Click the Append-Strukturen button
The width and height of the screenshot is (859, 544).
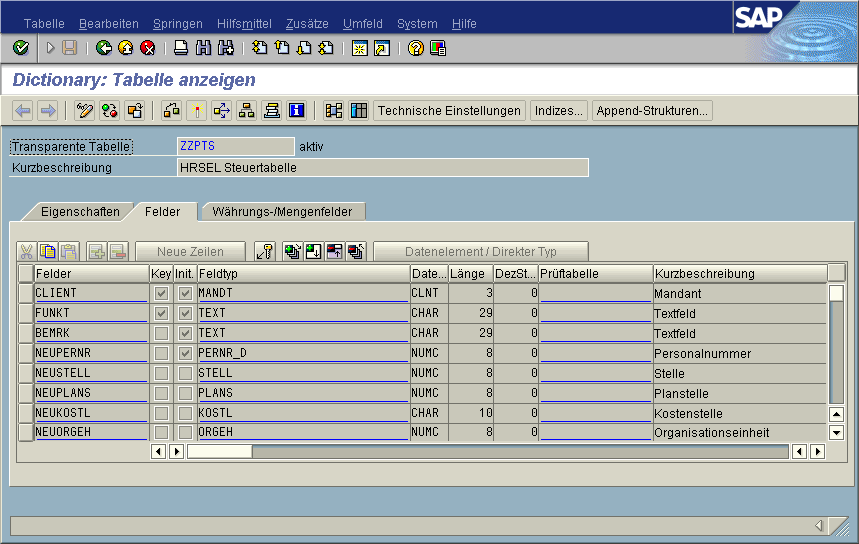pyautogui.click(x=652, y=111)
